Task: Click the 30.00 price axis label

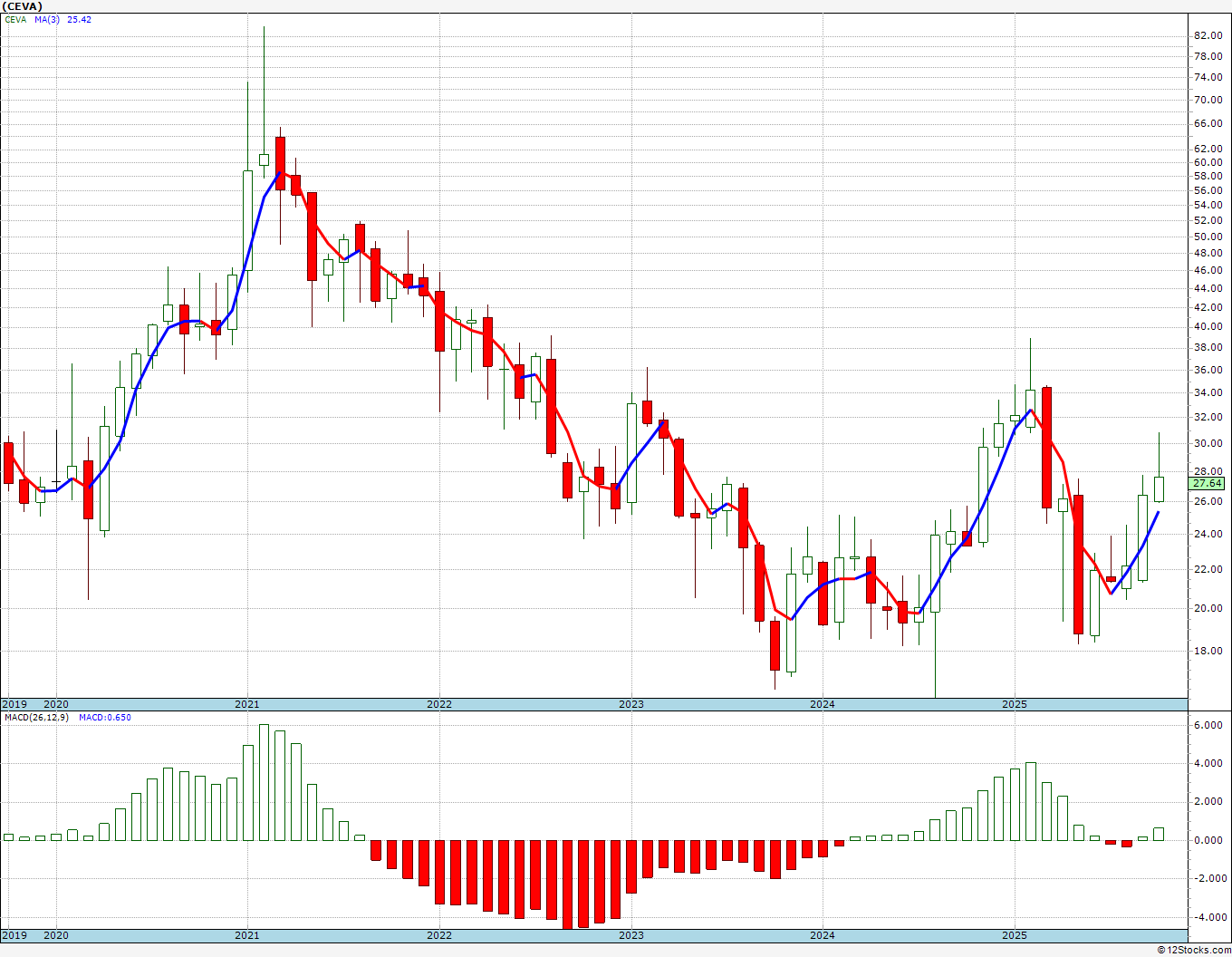Action: click(1208, 443)
